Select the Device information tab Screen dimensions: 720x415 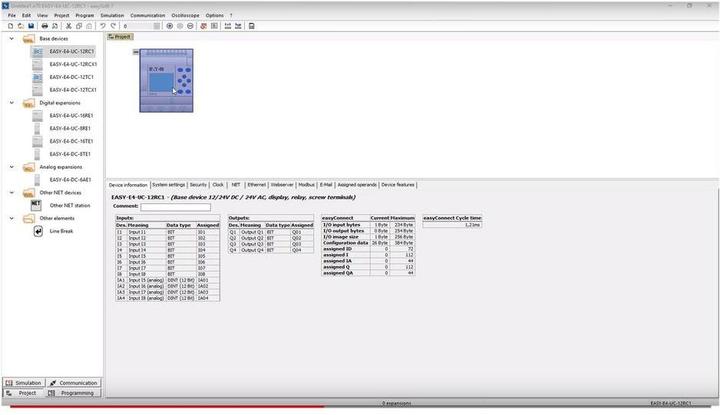(x=128, y=185)
